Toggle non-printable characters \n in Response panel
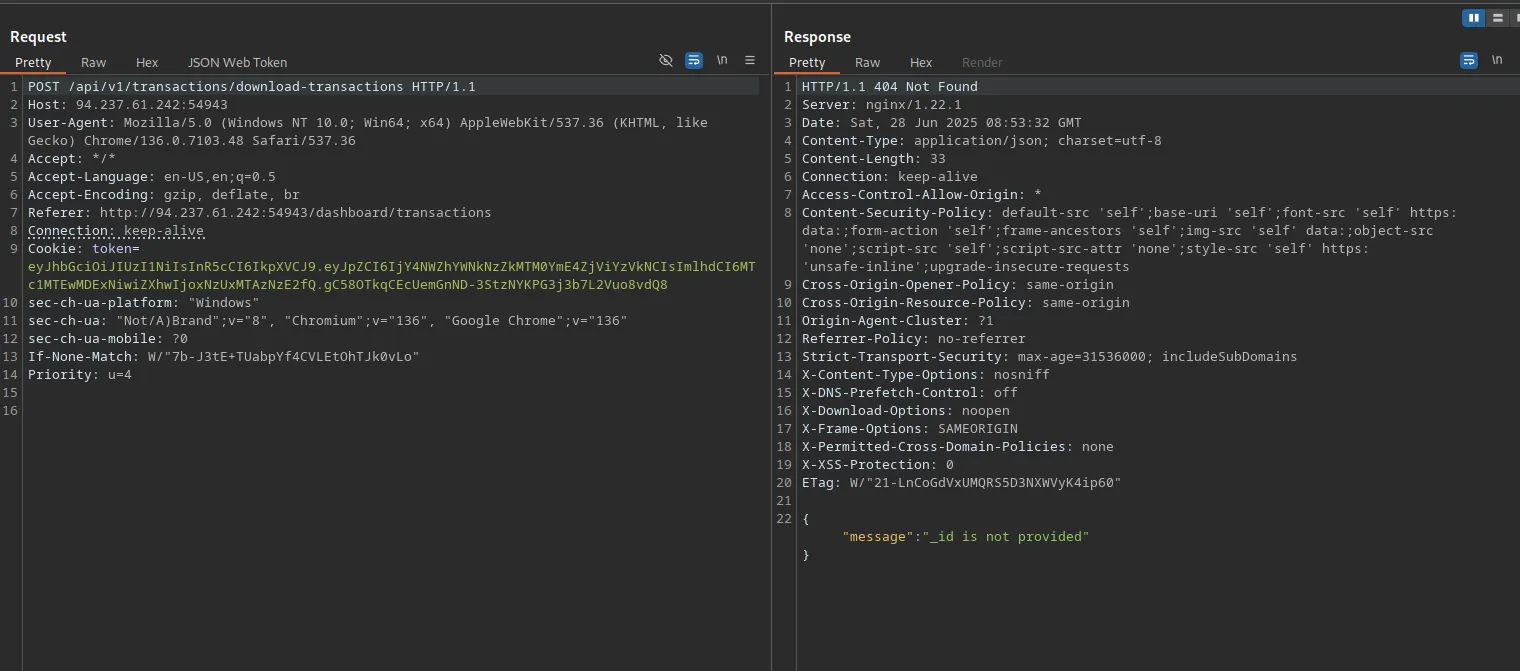 1497,60
